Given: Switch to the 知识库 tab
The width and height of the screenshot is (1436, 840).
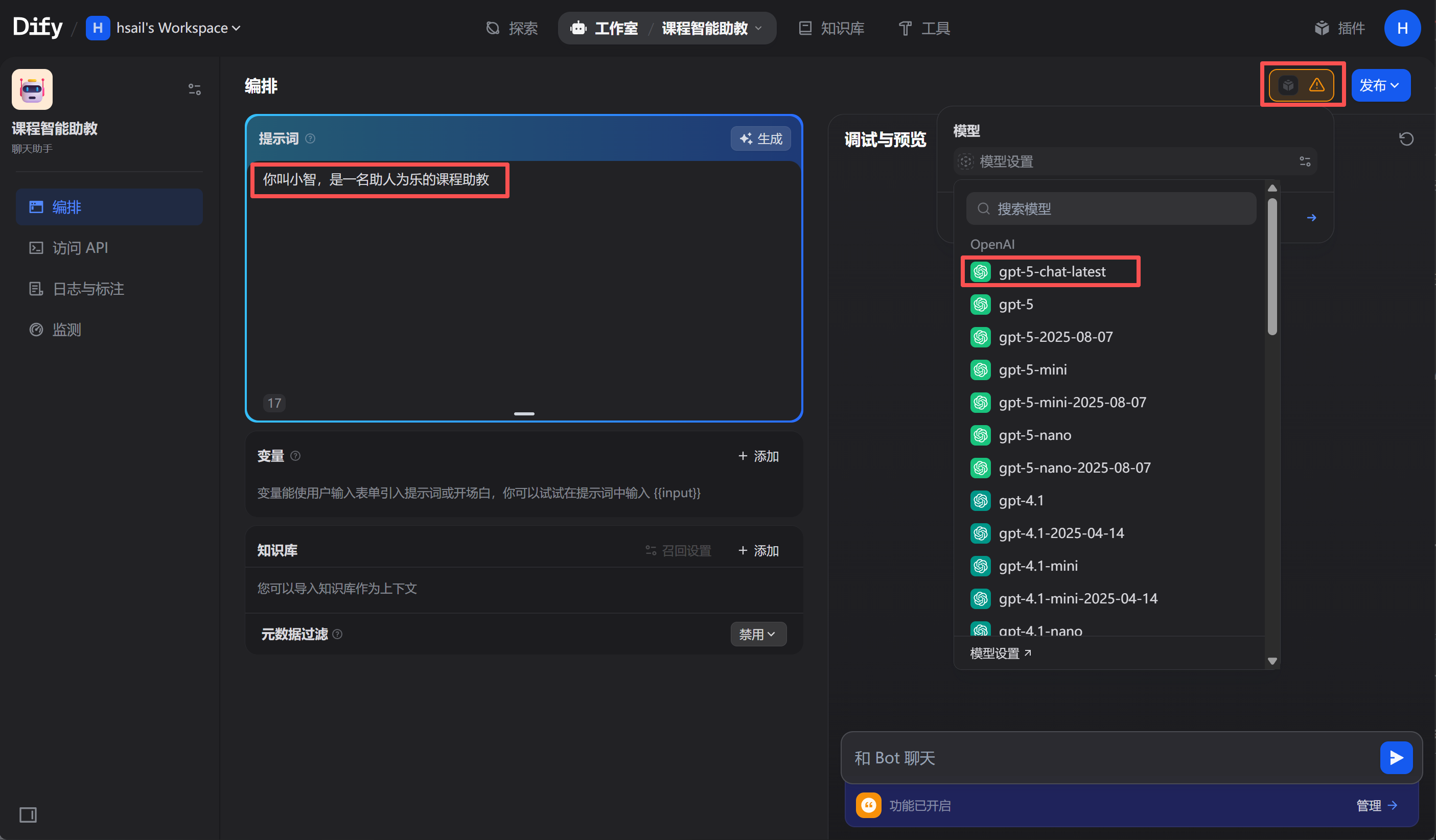Looking at the screenshot, I should pyautogui.click(x=831, y=28).
